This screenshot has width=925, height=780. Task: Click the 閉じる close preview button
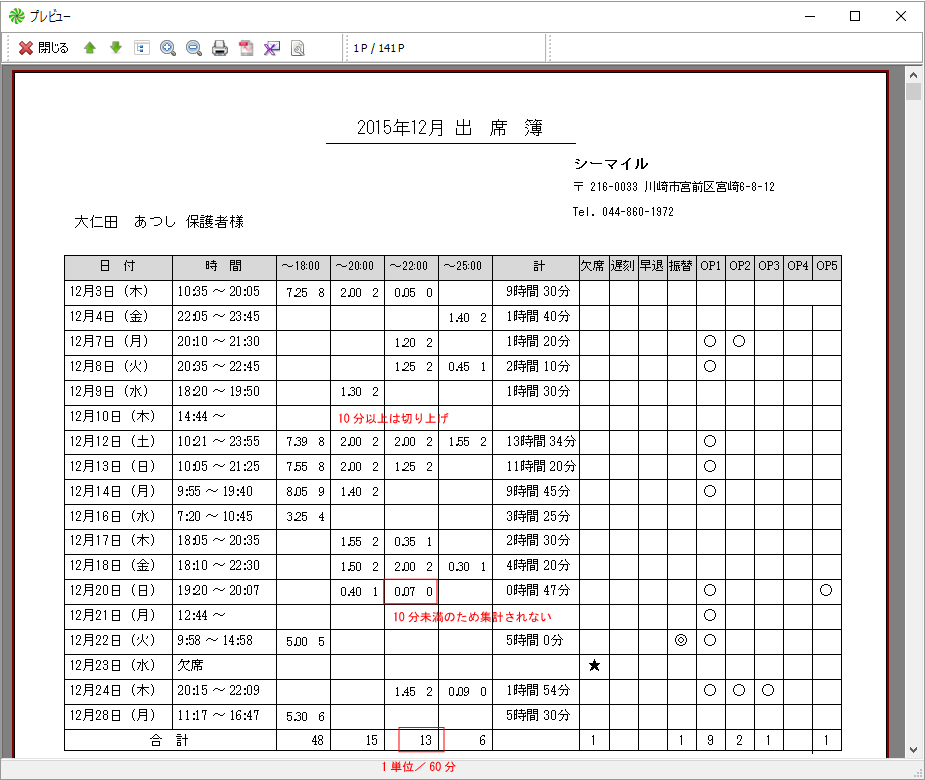tap(43, 48)
